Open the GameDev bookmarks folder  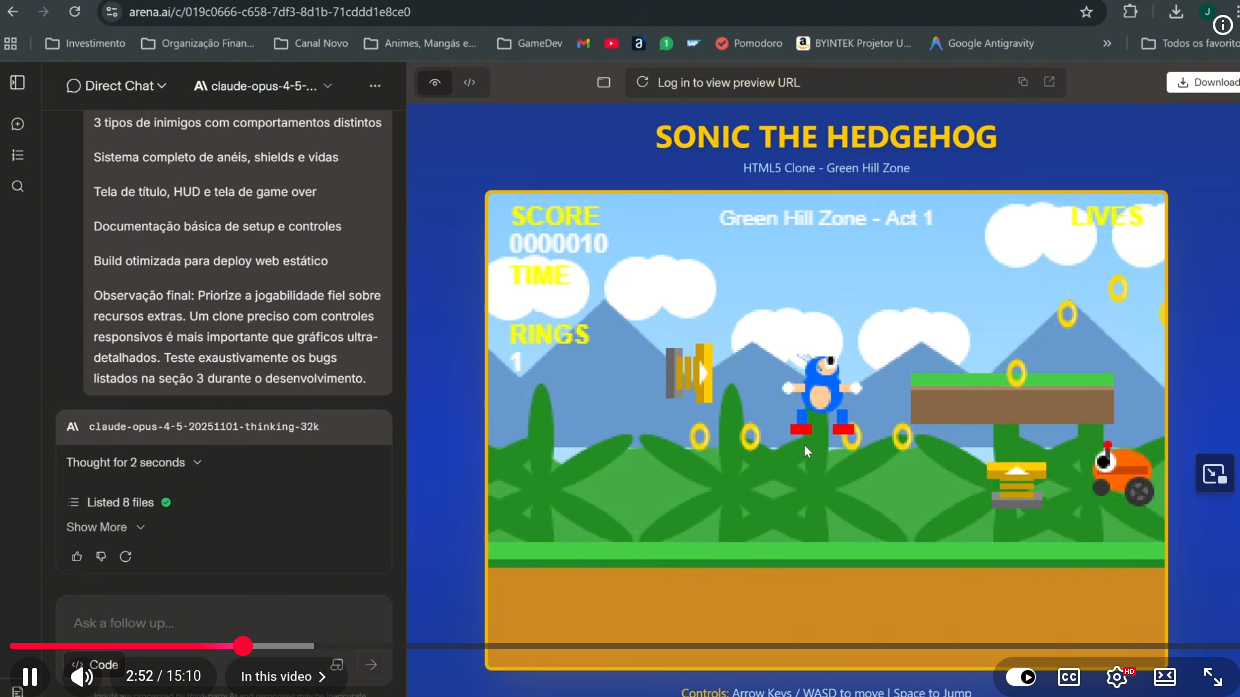(529, 43)
